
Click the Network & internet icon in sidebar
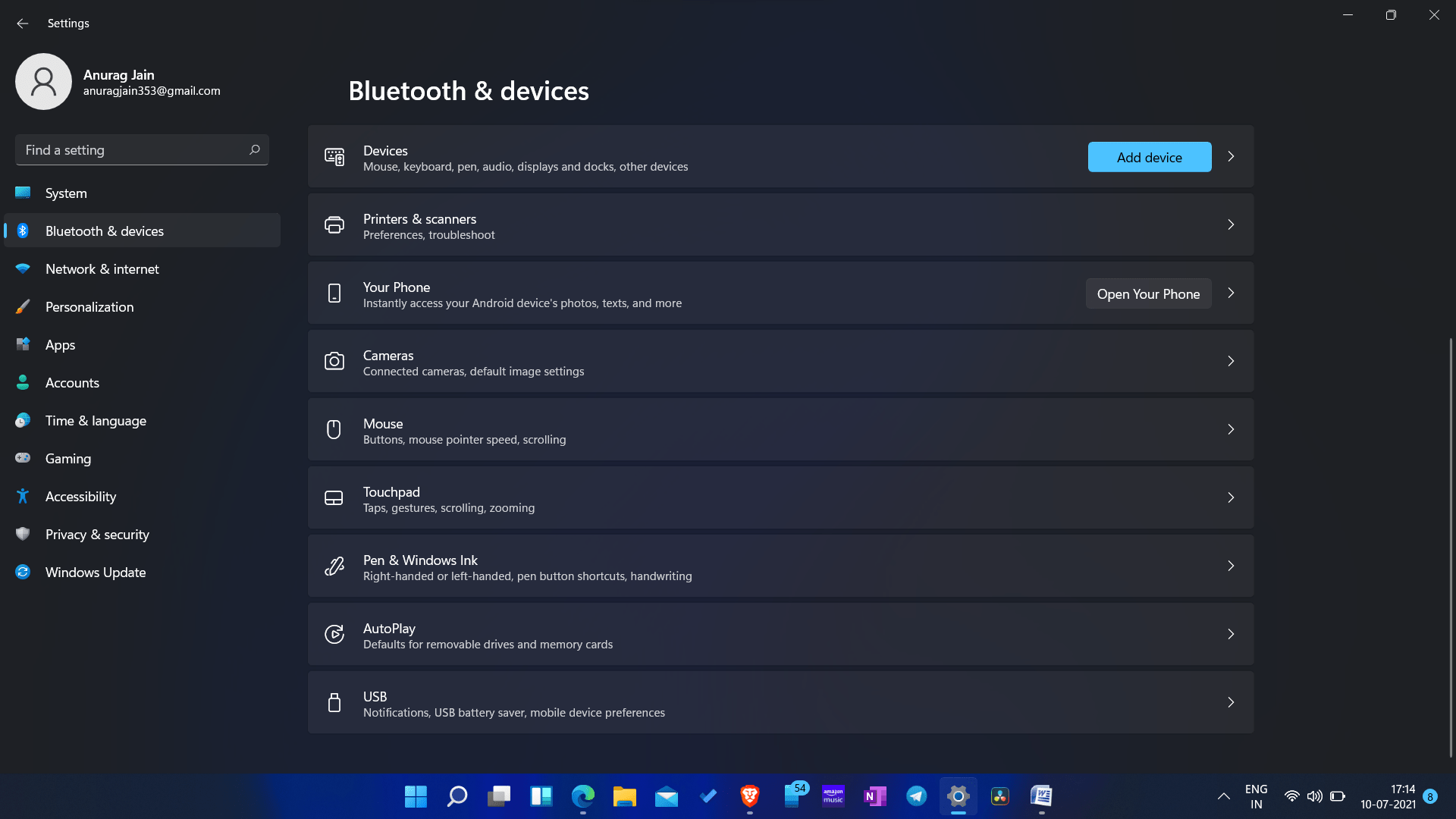pyautogui.click(x=22, y=268)
